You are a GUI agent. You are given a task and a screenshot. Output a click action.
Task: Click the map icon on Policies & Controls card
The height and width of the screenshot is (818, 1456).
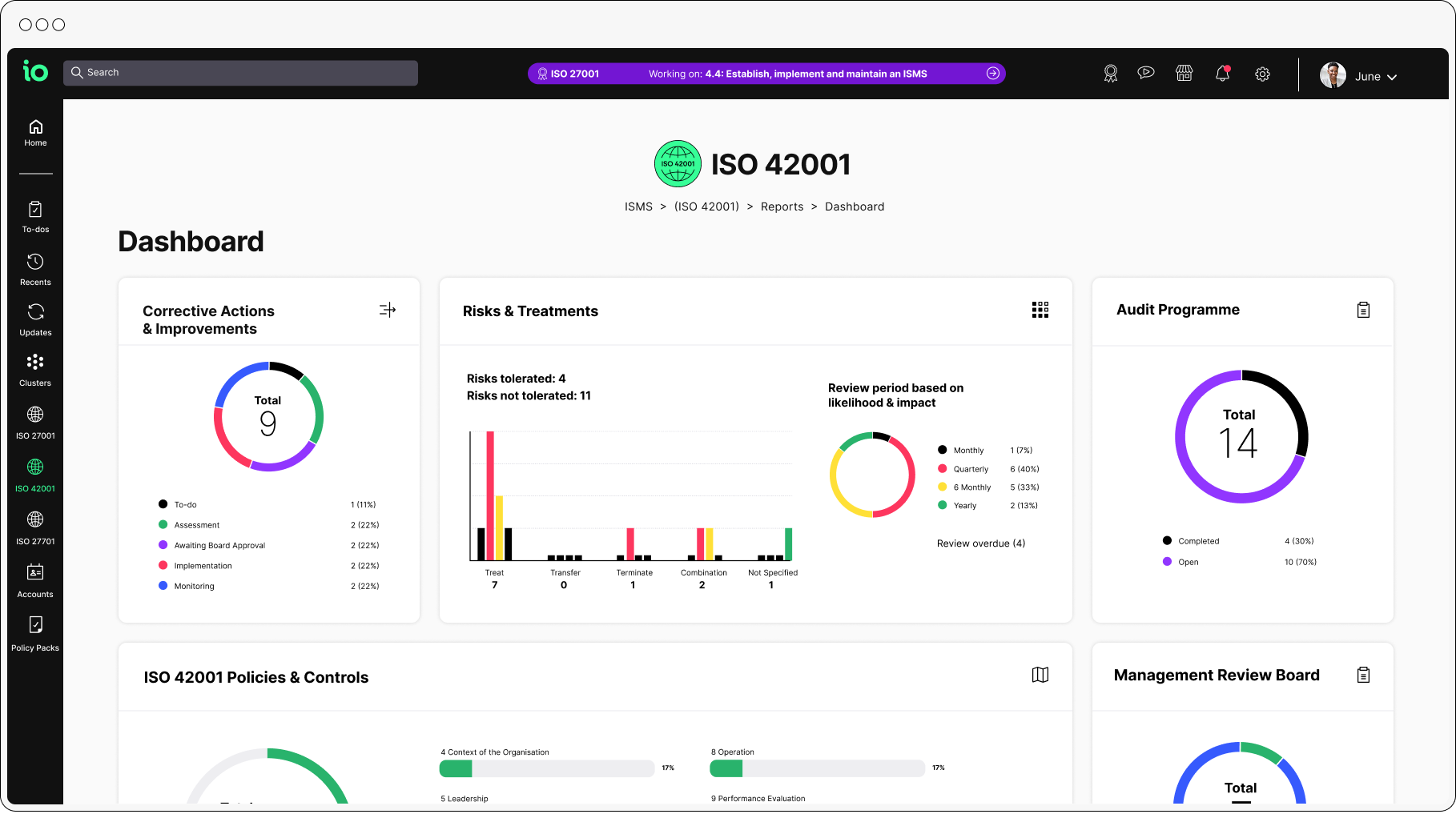click(1040, 675)
